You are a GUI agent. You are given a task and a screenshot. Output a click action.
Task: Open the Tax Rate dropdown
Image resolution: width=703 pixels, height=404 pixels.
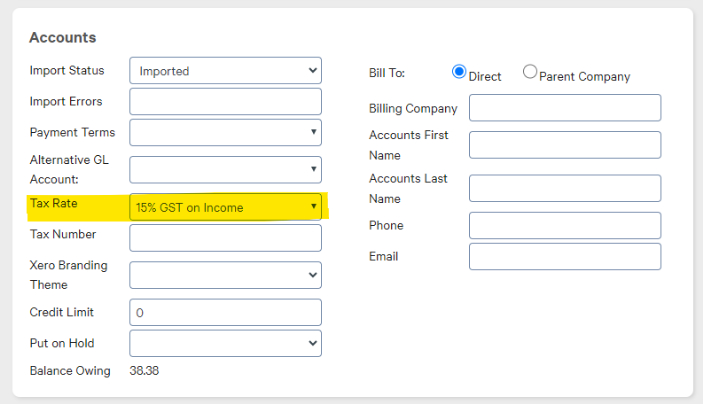tap(226, 207)
